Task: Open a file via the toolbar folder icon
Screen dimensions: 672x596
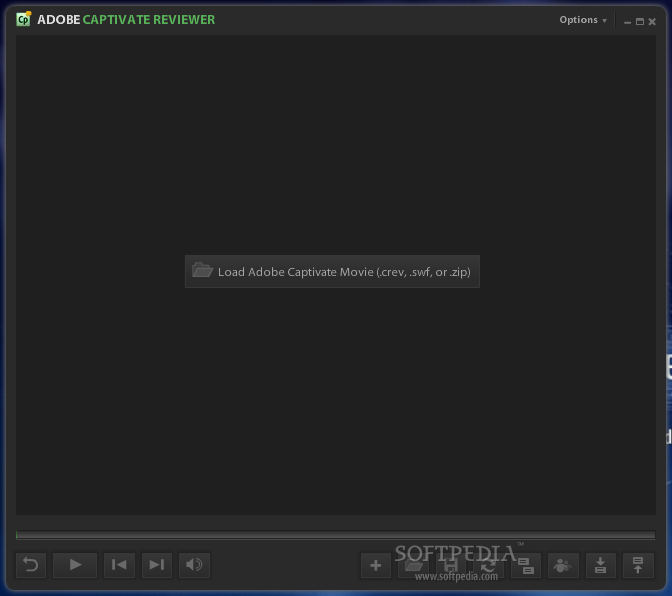Action: 413,565
